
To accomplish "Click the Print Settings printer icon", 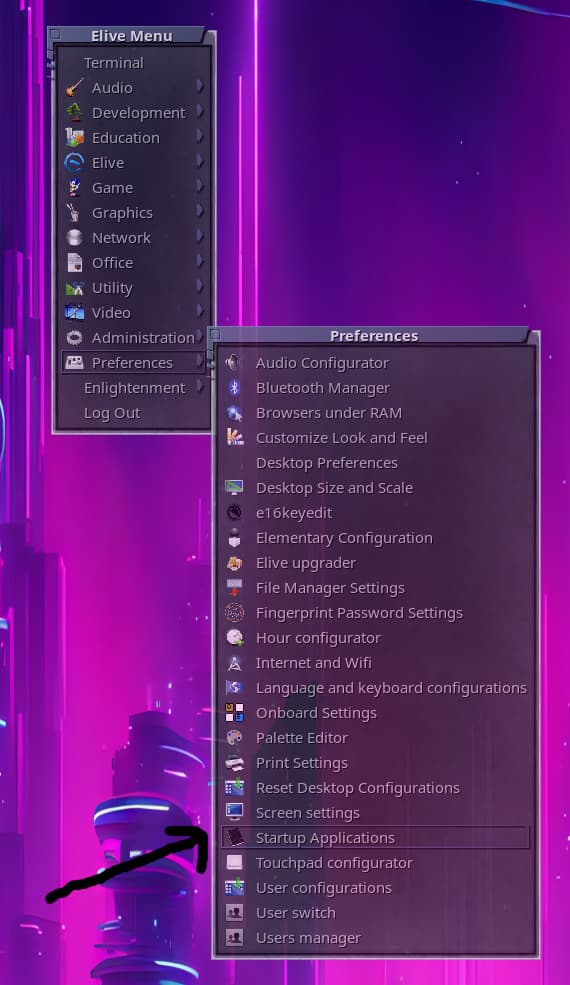I will 234,763.
